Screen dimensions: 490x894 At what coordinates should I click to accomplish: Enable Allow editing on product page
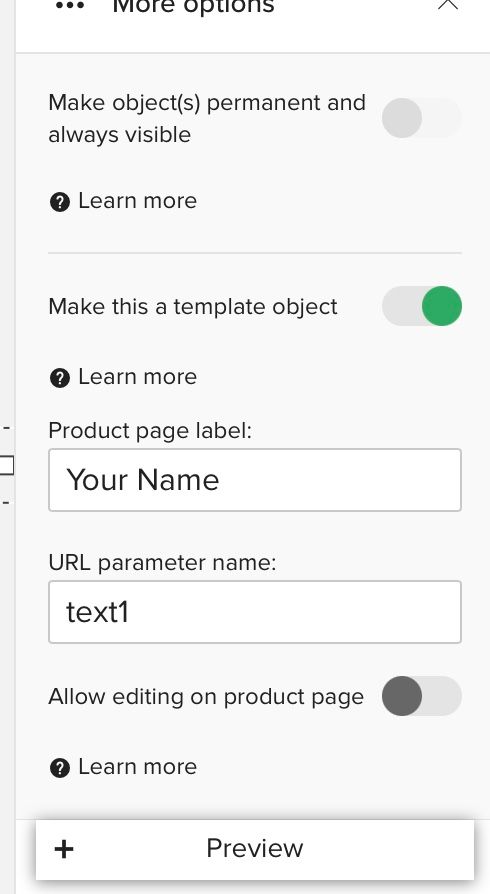422,696
